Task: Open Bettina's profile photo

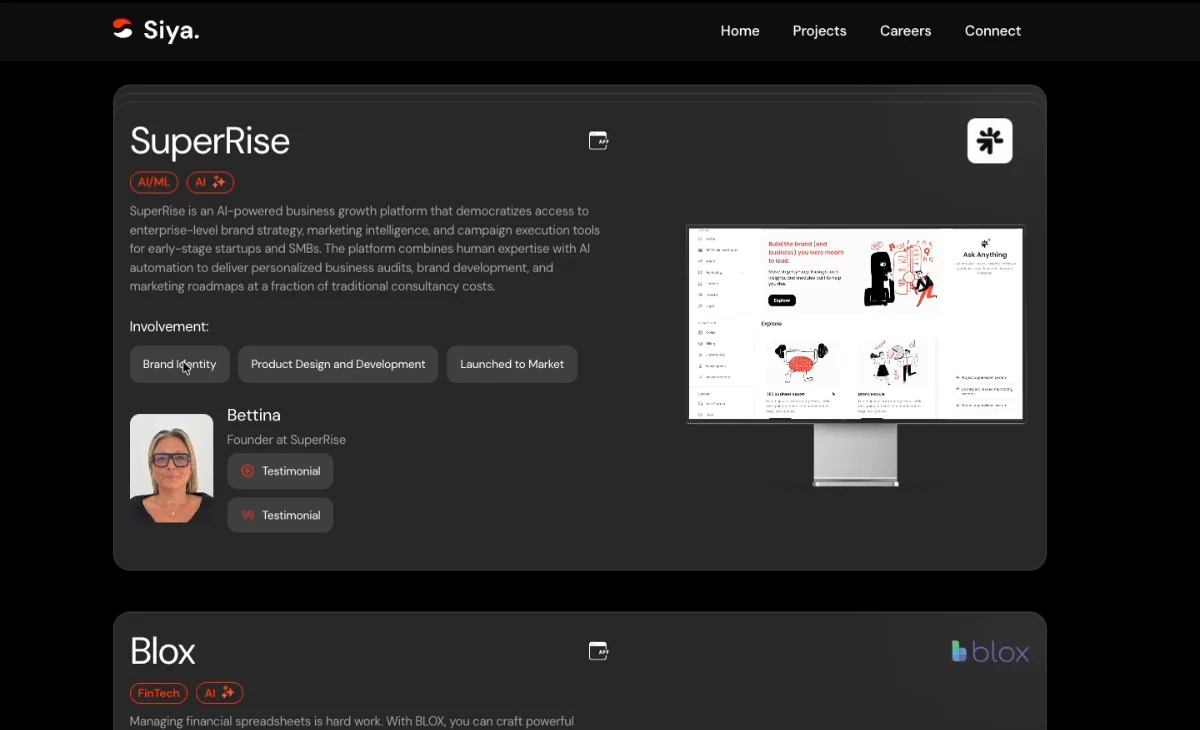Action: pos(172,469)
